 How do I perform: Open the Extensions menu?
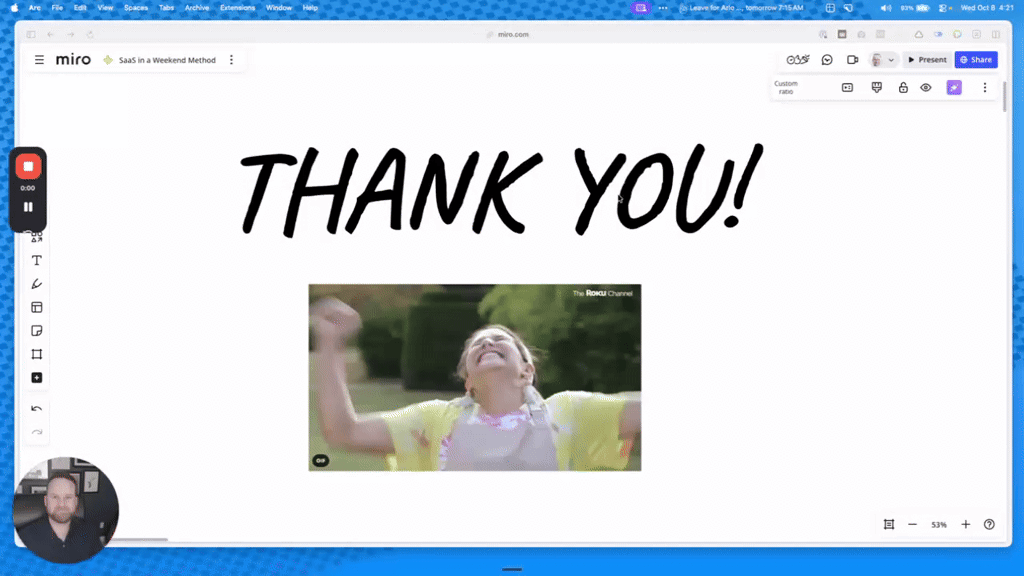click(238, 8)
